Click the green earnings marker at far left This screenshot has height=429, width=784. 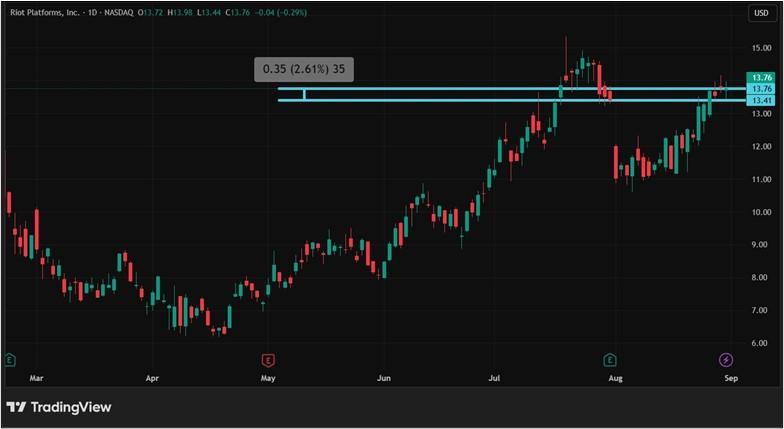[x=10, y=359]
